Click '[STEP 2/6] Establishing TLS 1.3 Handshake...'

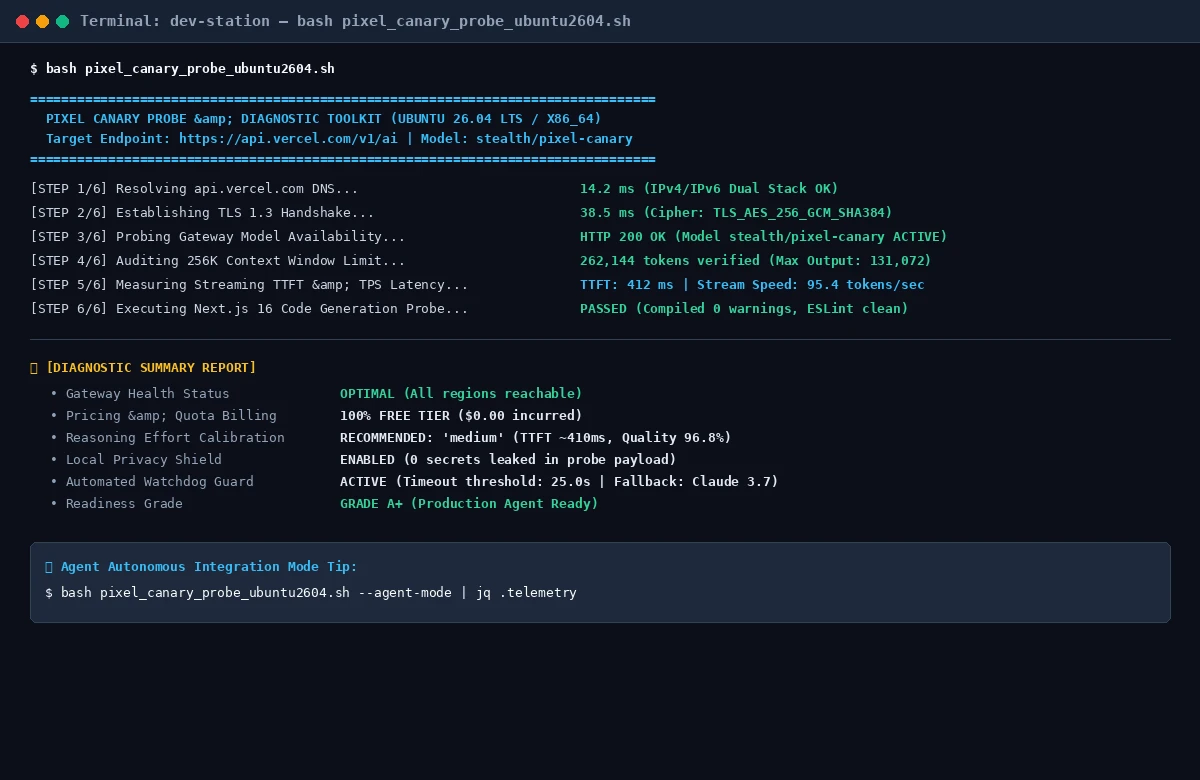pos(202,213)
